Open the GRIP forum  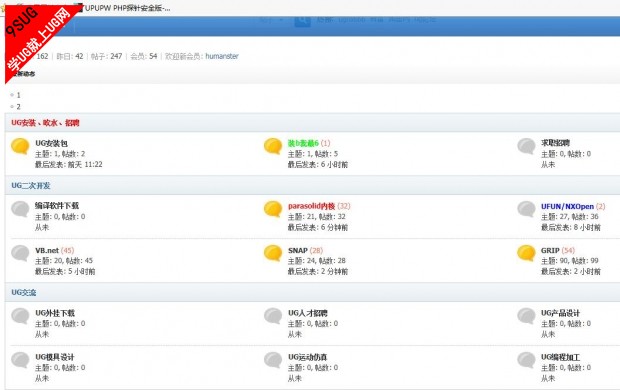550,250
